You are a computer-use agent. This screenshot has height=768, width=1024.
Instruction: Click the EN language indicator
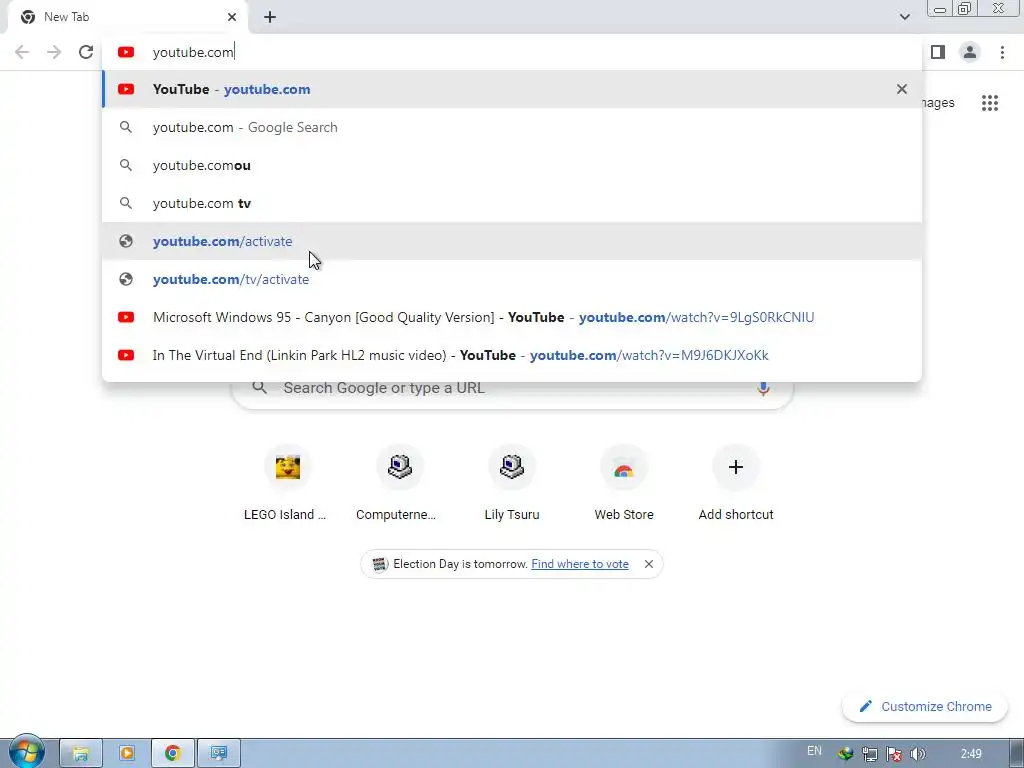point(814,751)
